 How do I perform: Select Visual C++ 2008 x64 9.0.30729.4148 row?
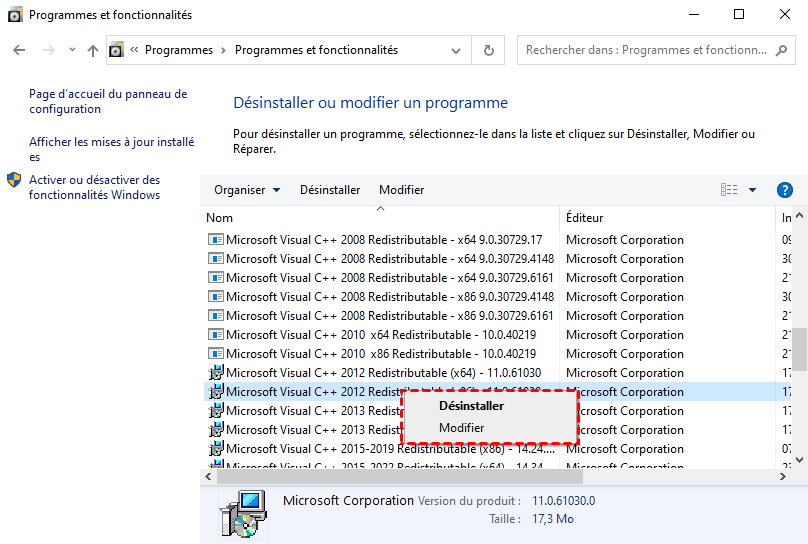(x=498, y=259)
